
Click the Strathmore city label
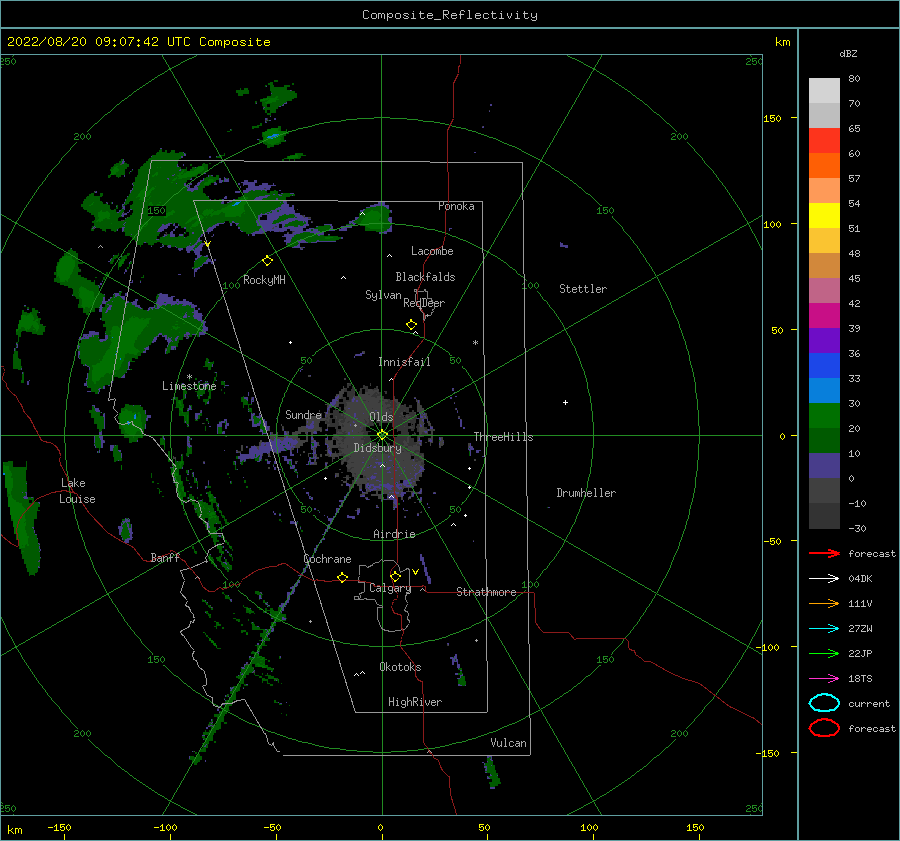486,592
